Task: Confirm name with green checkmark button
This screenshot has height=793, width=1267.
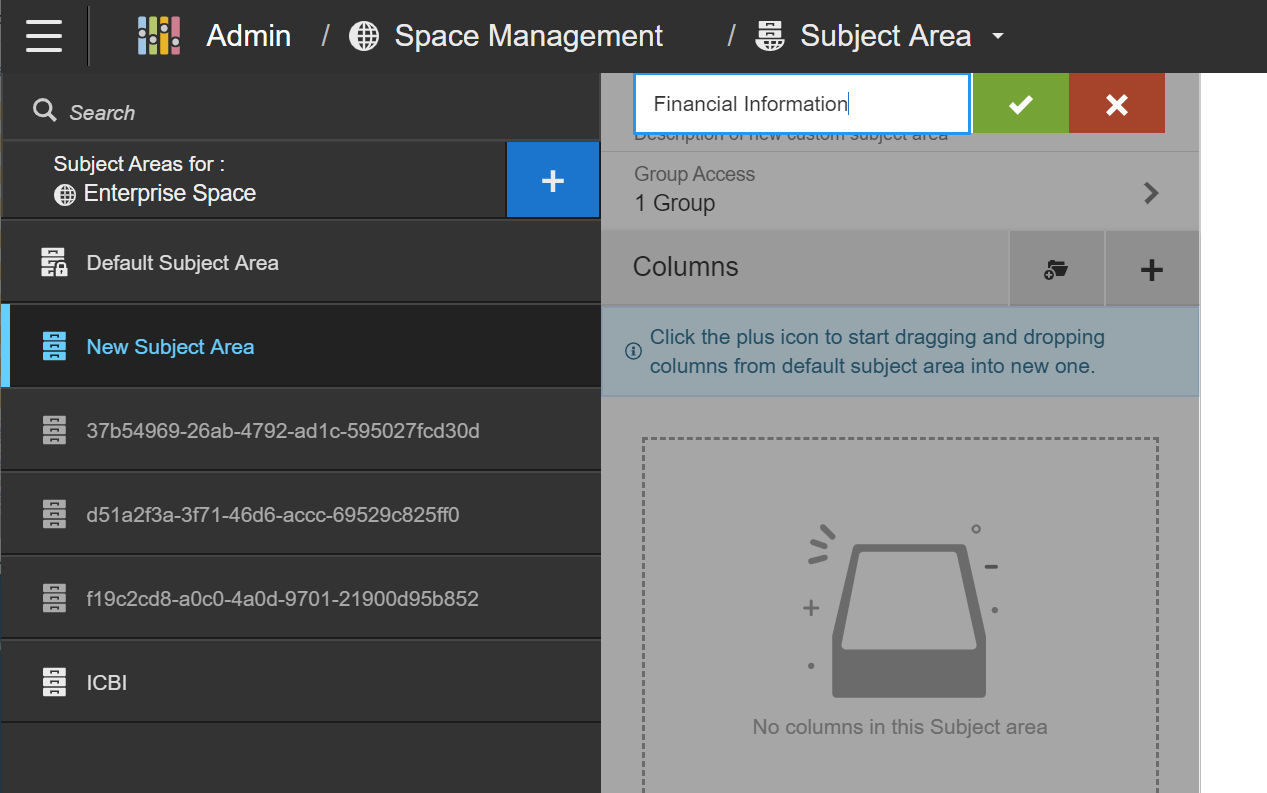Action: (1020, 104)
